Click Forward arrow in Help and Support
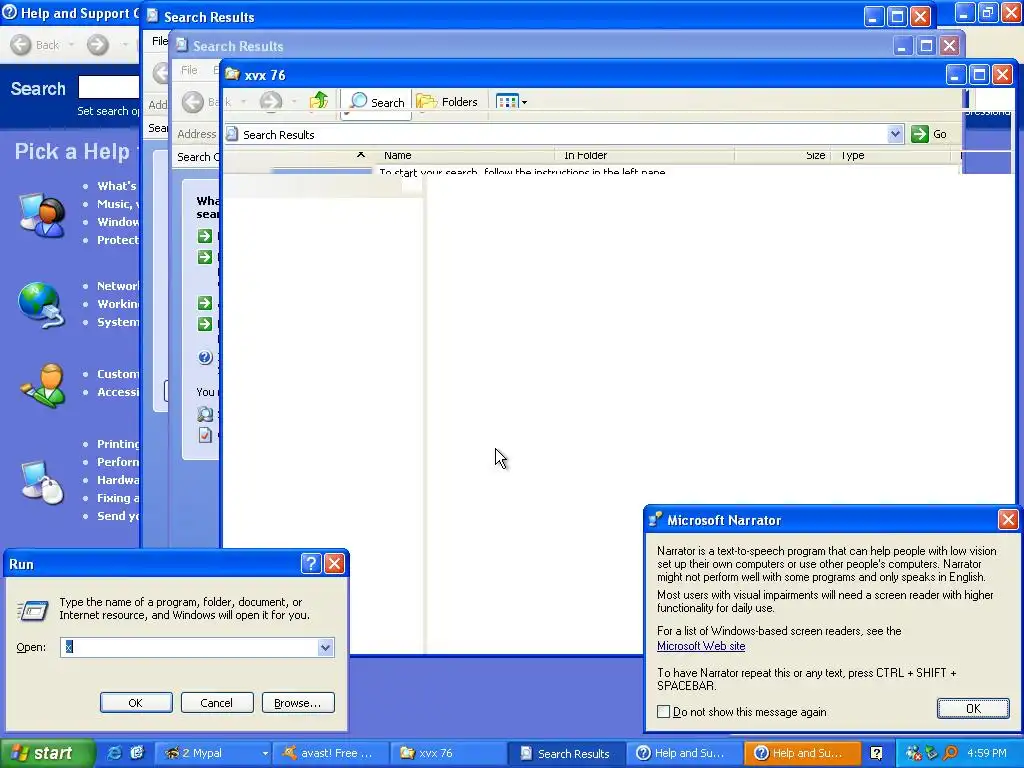The image size is (1024, 768). tap(97, 44)
